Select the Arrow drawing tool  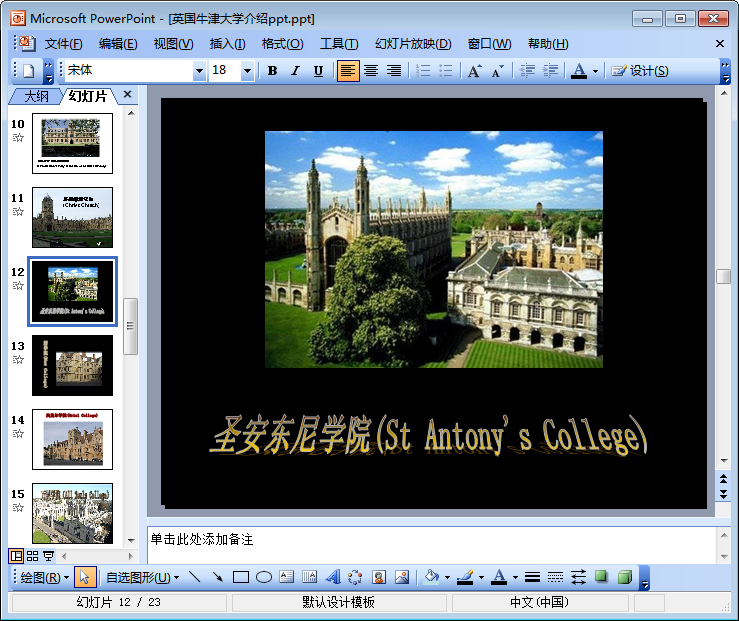(x=217, y=577)
